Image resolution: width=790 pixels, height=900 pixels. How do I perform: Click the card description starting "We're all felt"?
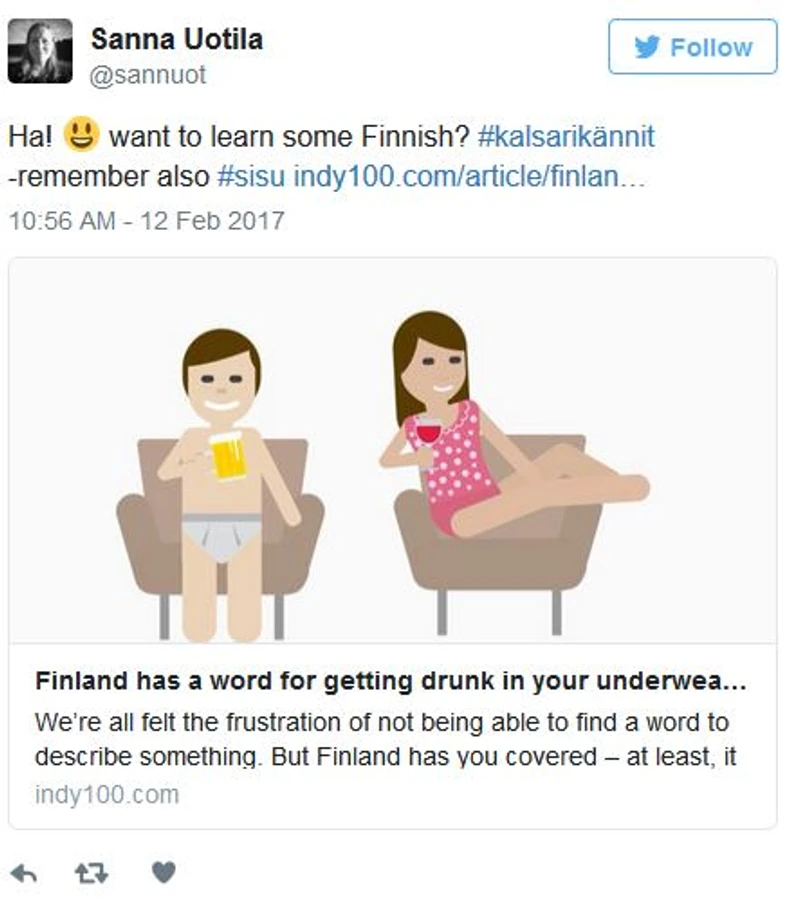point(385,739)
